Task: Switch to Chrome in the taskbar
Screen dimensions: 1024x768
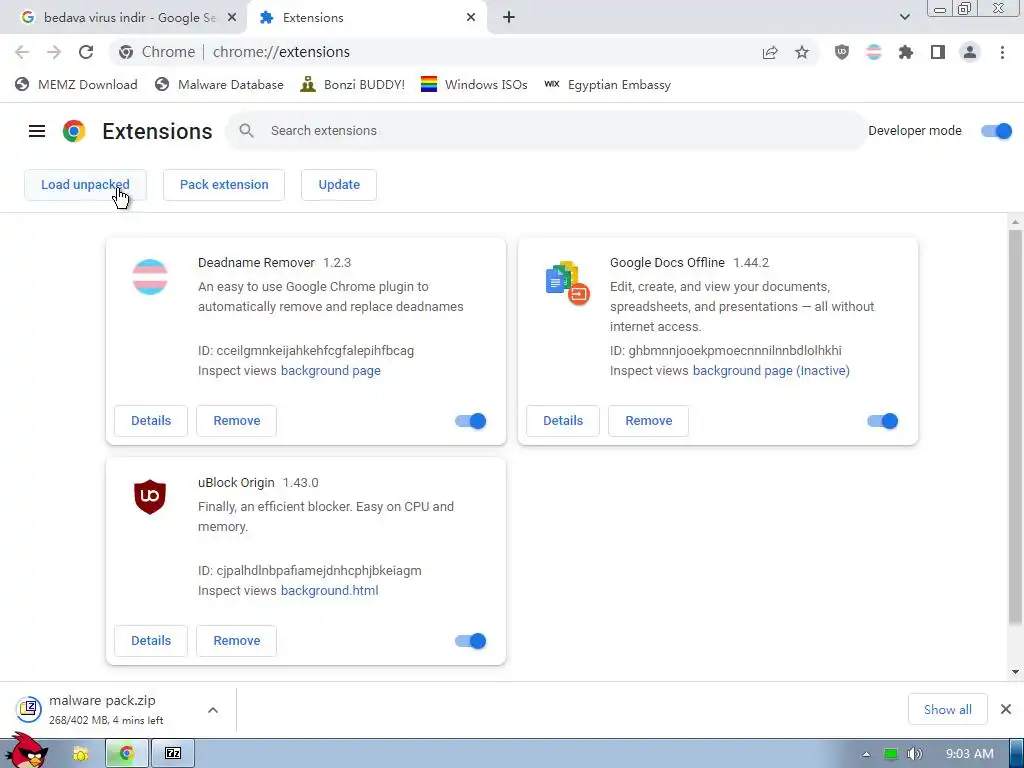Action: pos(126,754)
